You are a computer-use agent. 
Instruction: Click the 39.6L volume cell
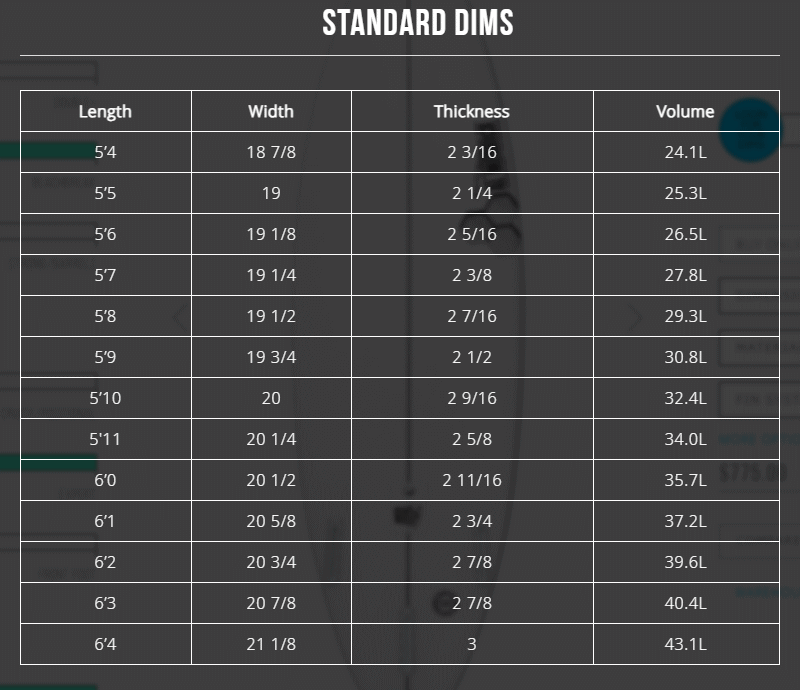(685, 562)
